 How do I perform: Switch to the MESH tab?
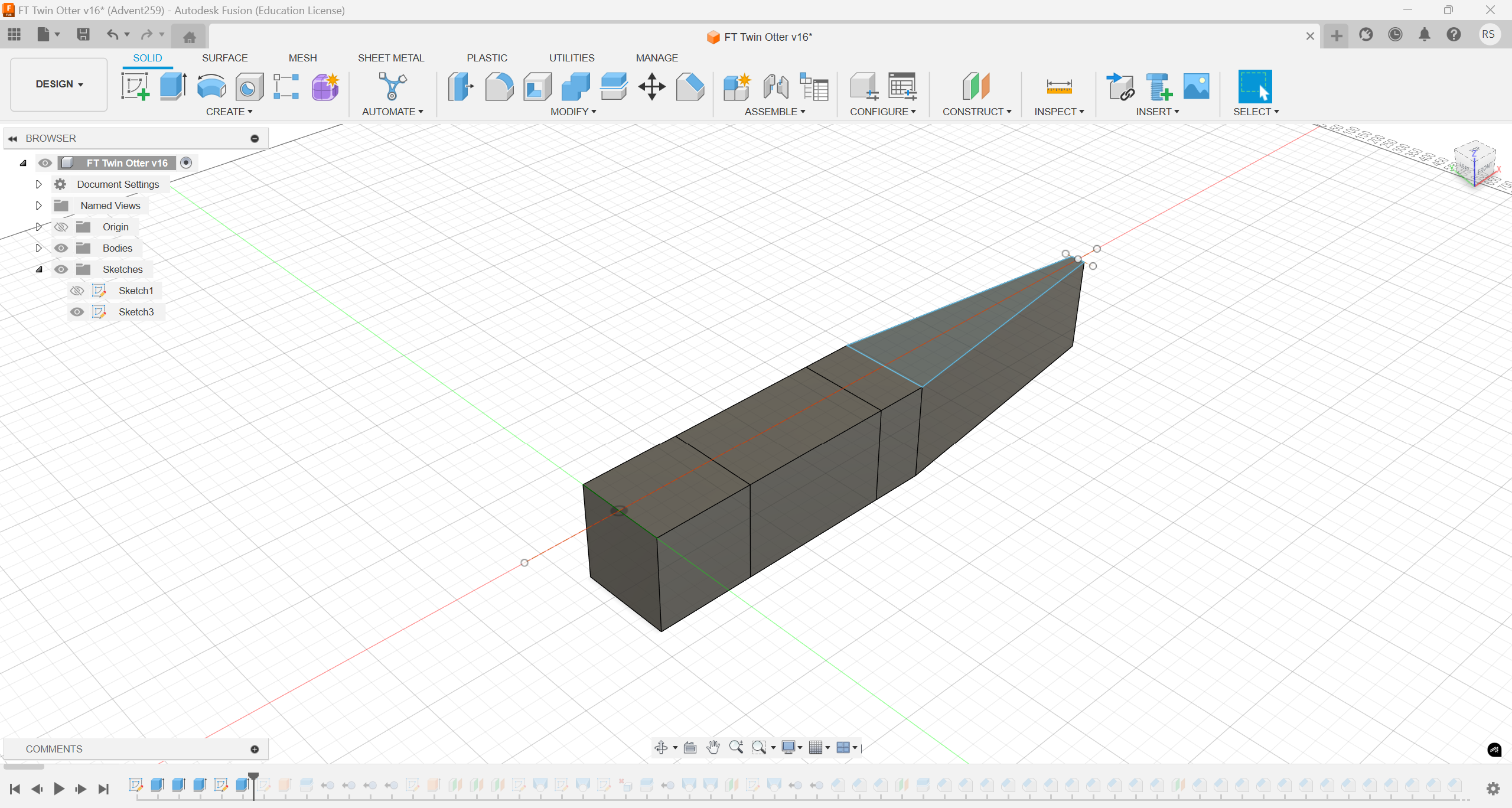pyautogui.click(x=302, y=58)
